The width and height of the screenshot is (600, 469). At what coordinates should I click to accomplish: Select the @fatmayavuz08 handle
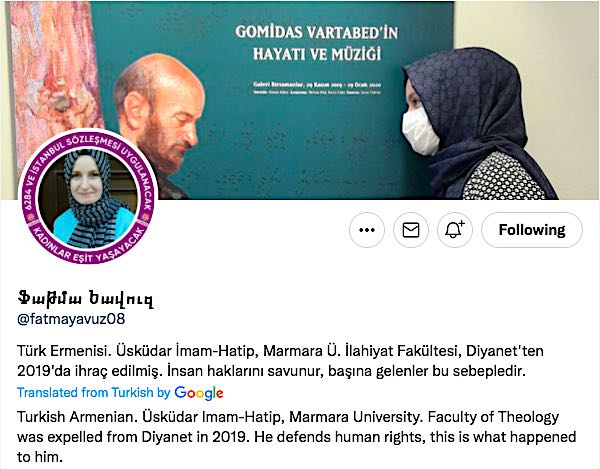[x=71, y=319]
